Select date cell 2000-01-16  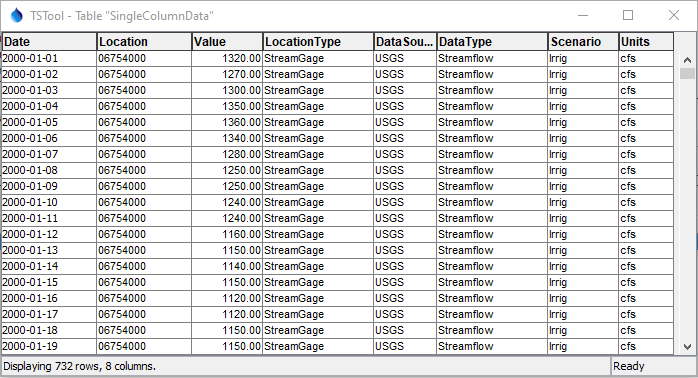49,299
